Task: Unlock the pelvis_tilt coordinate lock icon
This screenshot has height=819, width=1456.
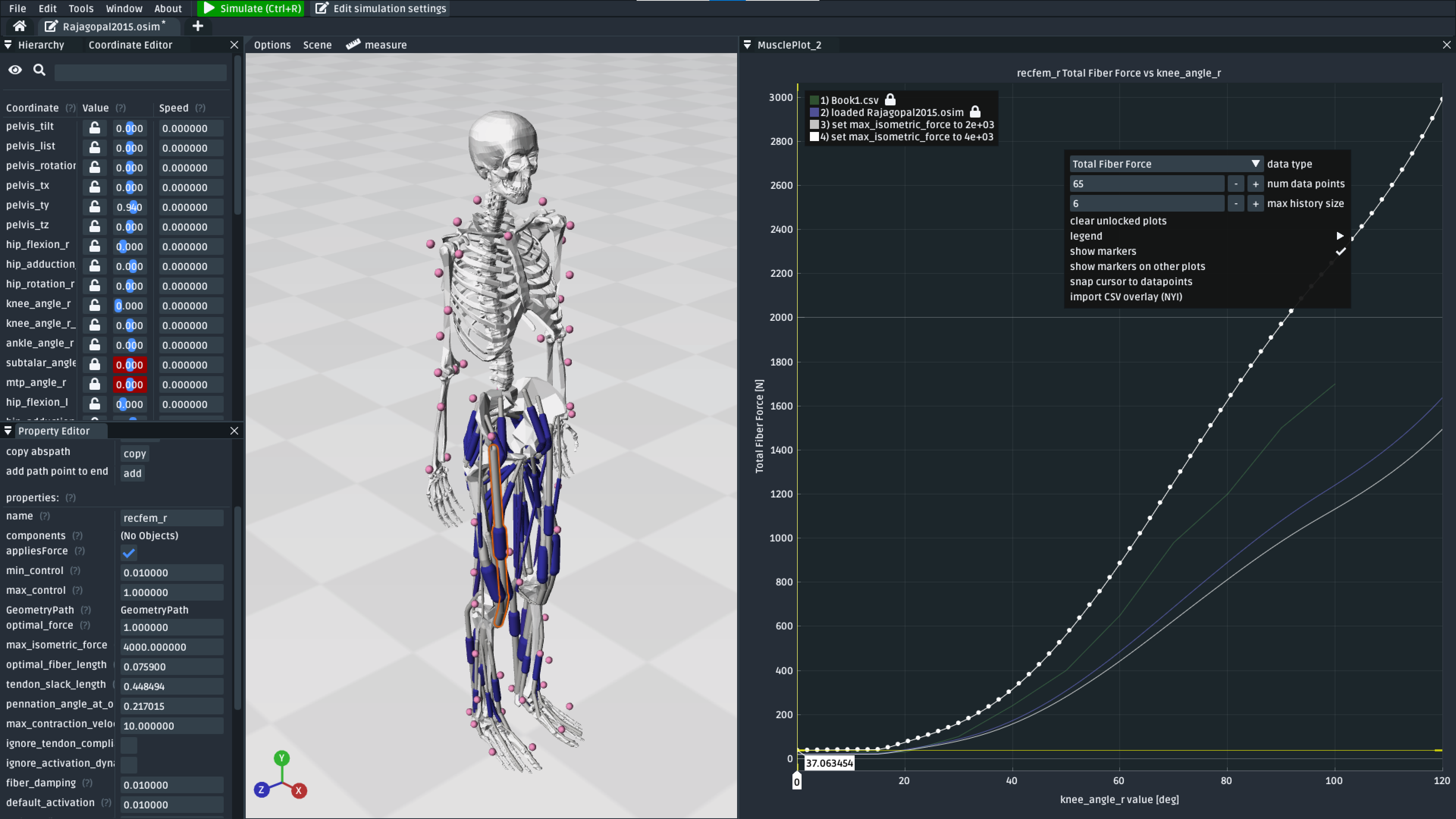Action: click(x=94, y=128)
